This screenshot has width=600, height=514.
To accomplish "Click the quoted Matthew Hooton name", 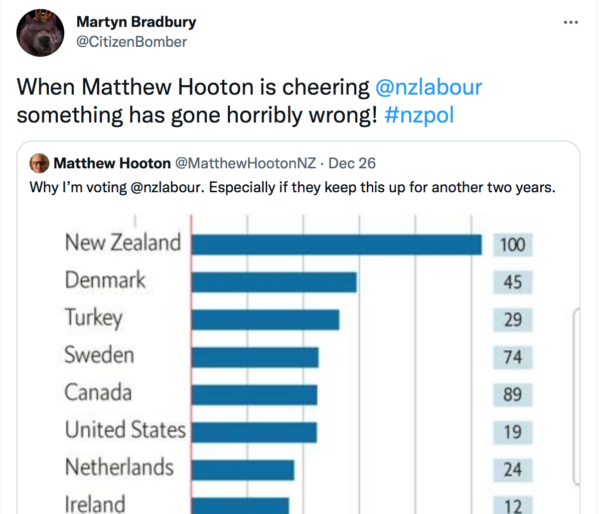I will [x=111, y=163].
